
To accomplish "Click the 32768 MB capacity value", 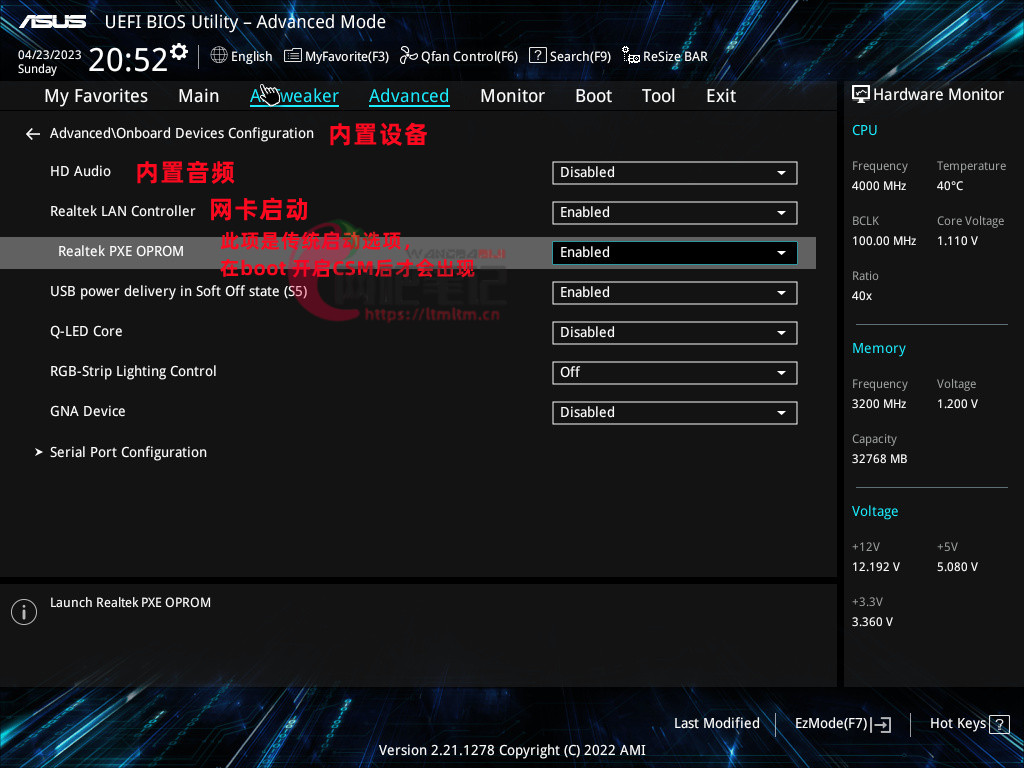I will coord(880,459).
